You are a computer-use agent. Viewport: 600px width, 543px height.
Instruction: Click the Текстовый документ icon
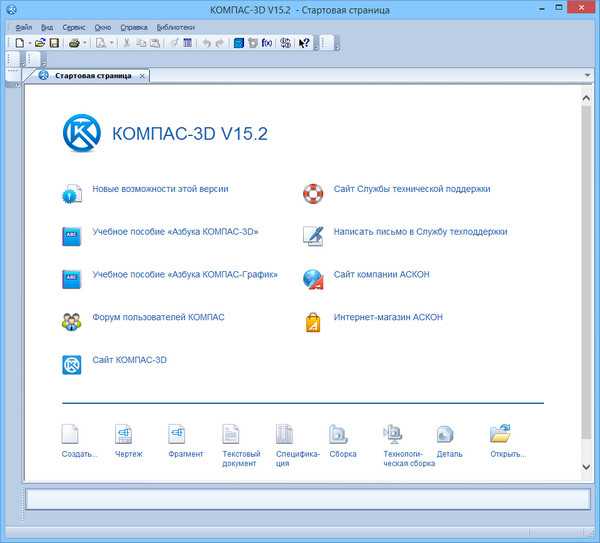point(232,434)
